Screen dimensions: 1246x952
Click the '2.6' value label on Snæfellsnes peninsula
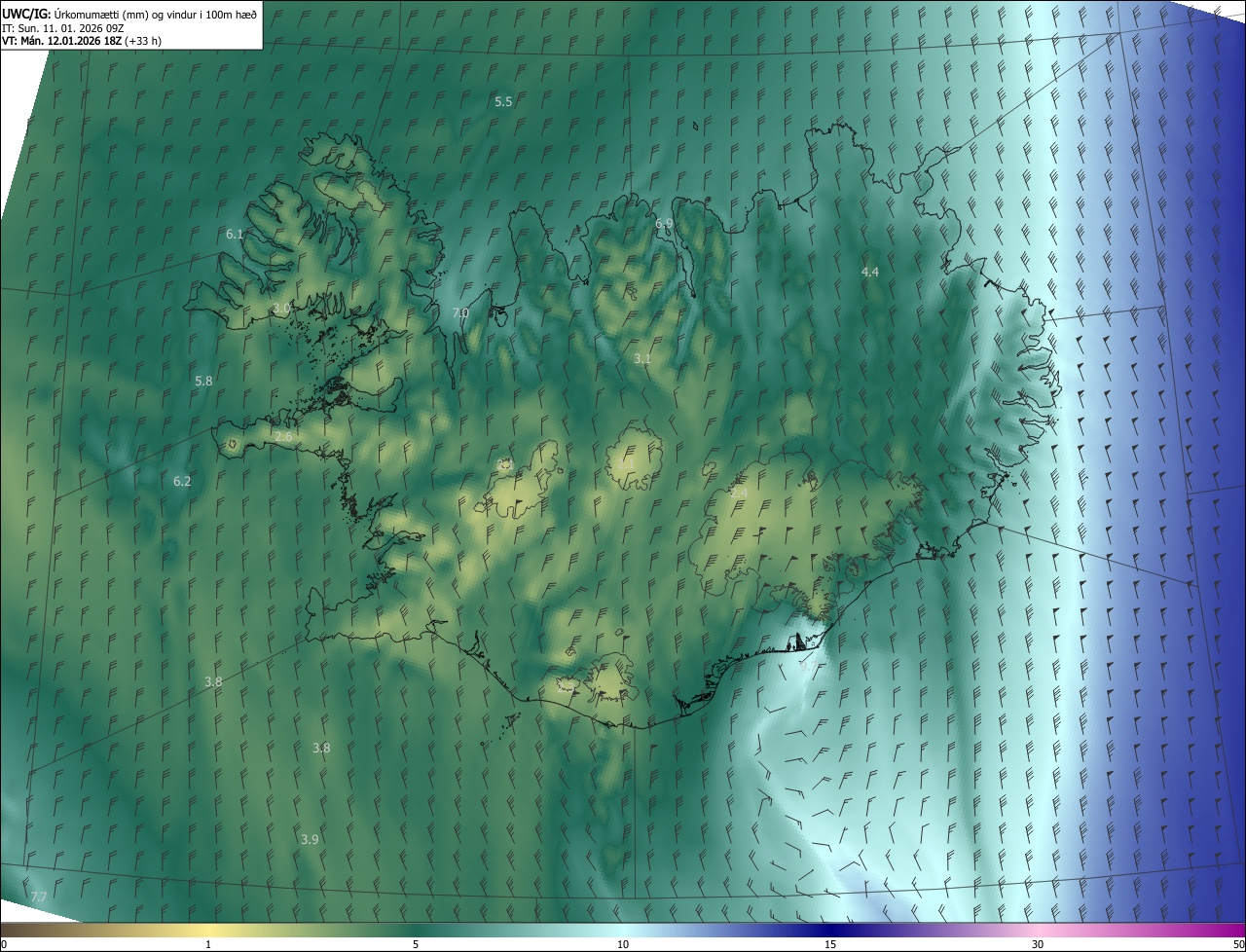click(x=283, y=437)
